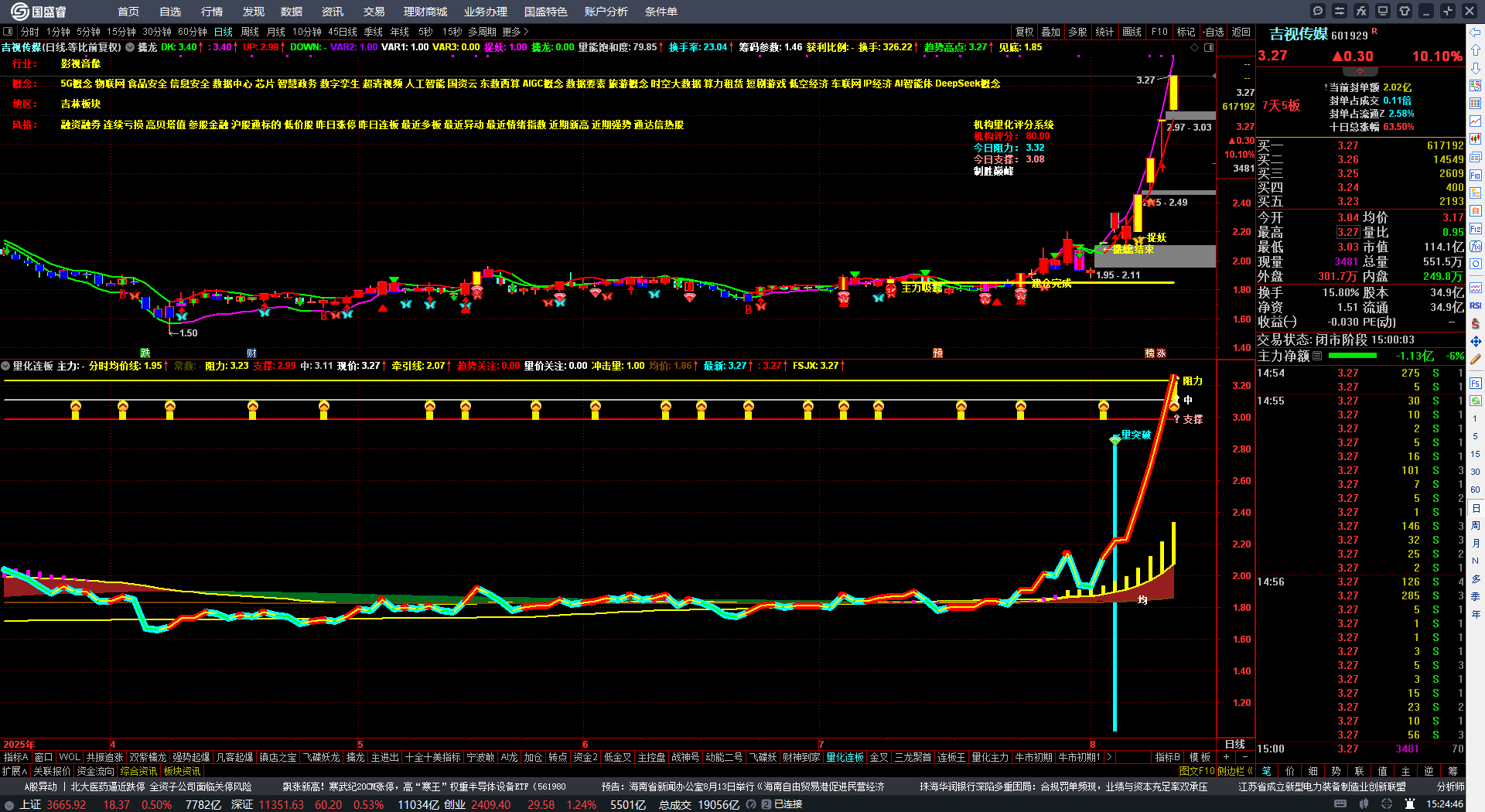Click the Guosheng logo at top left
This screenshot has width=1485, height=812.
pos(39,12)
